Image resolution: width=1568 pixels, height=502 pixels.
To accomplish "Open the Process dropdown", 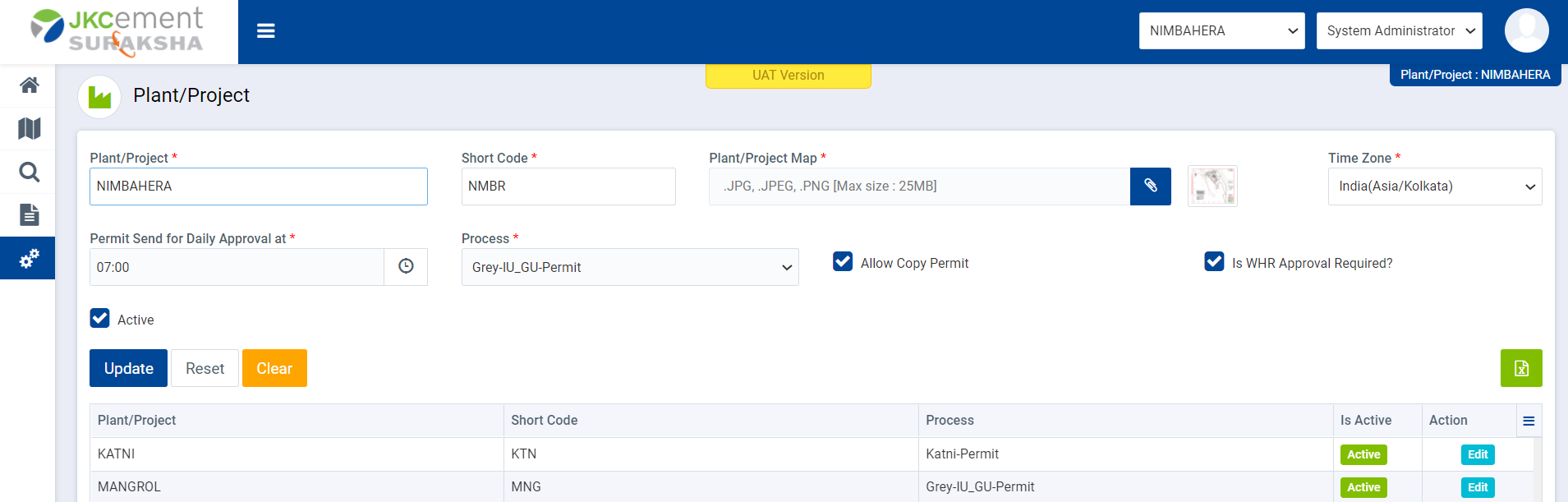I will coord(630,267).
